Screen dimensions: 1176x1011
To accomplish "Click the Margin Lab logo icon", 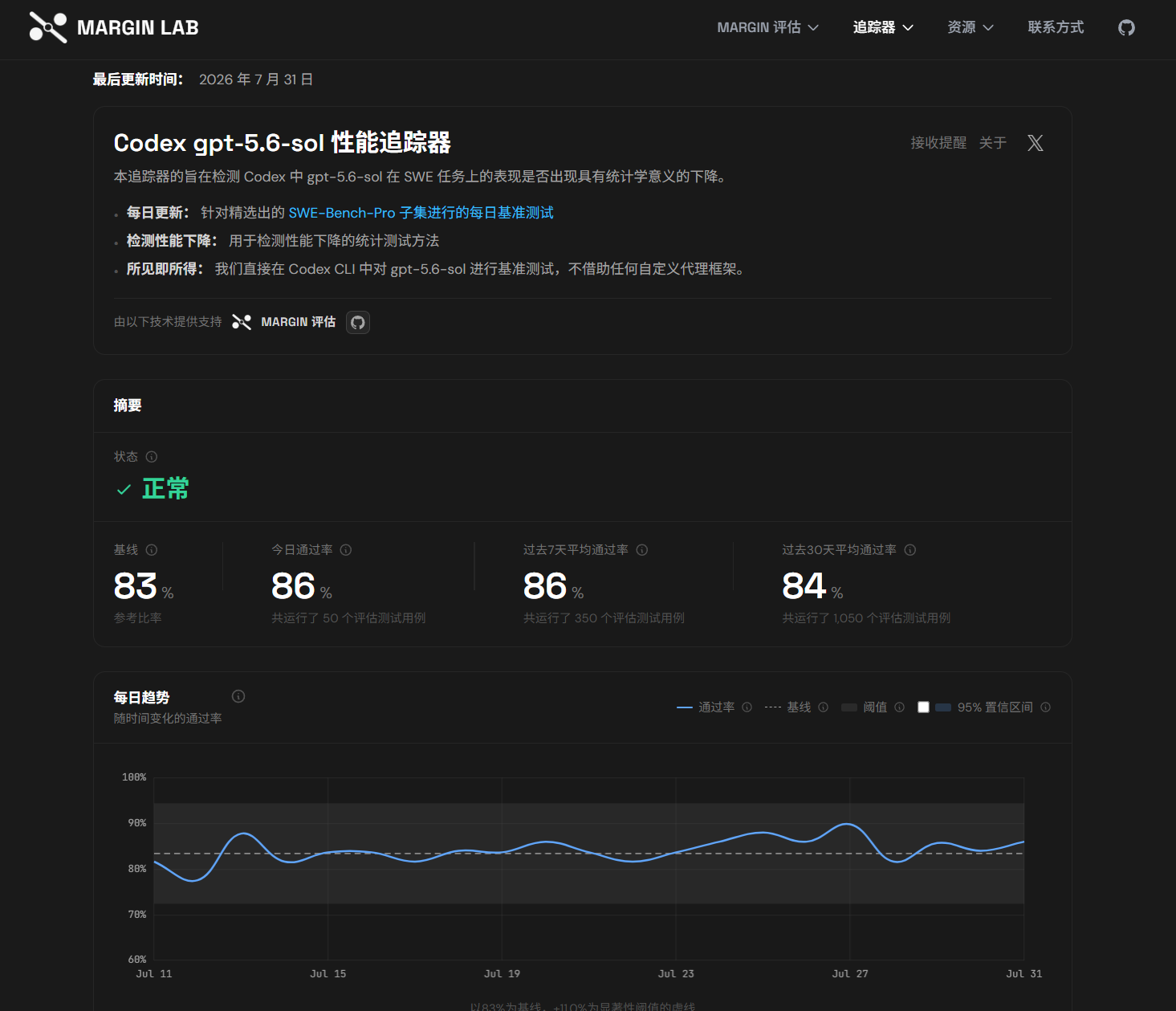I will (x=48, y=27).
